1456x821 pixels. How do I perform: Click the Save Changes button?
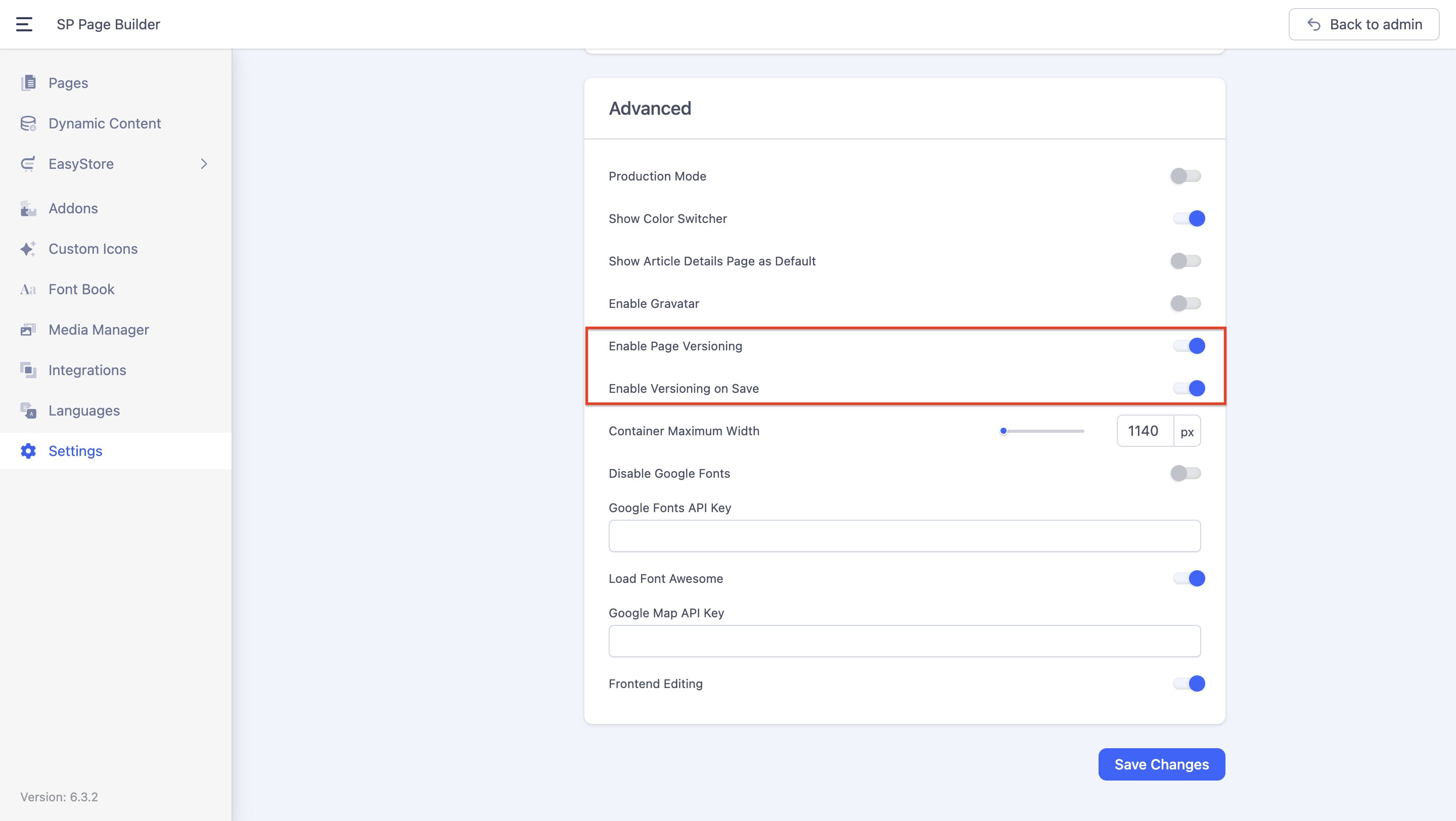point(1161,764)
